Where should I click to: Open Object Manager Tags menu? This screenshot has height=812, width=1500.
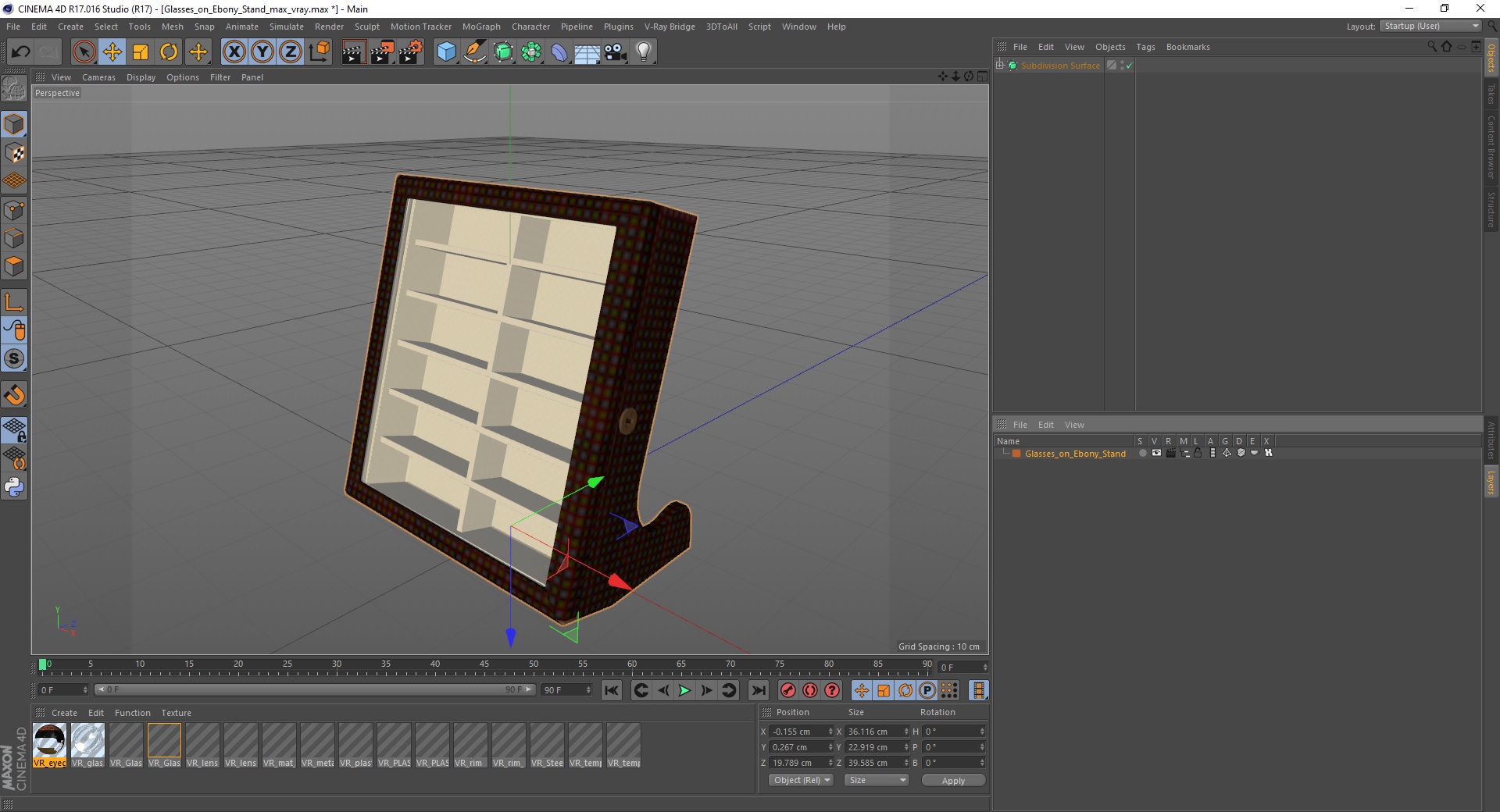click(1145, 47)
